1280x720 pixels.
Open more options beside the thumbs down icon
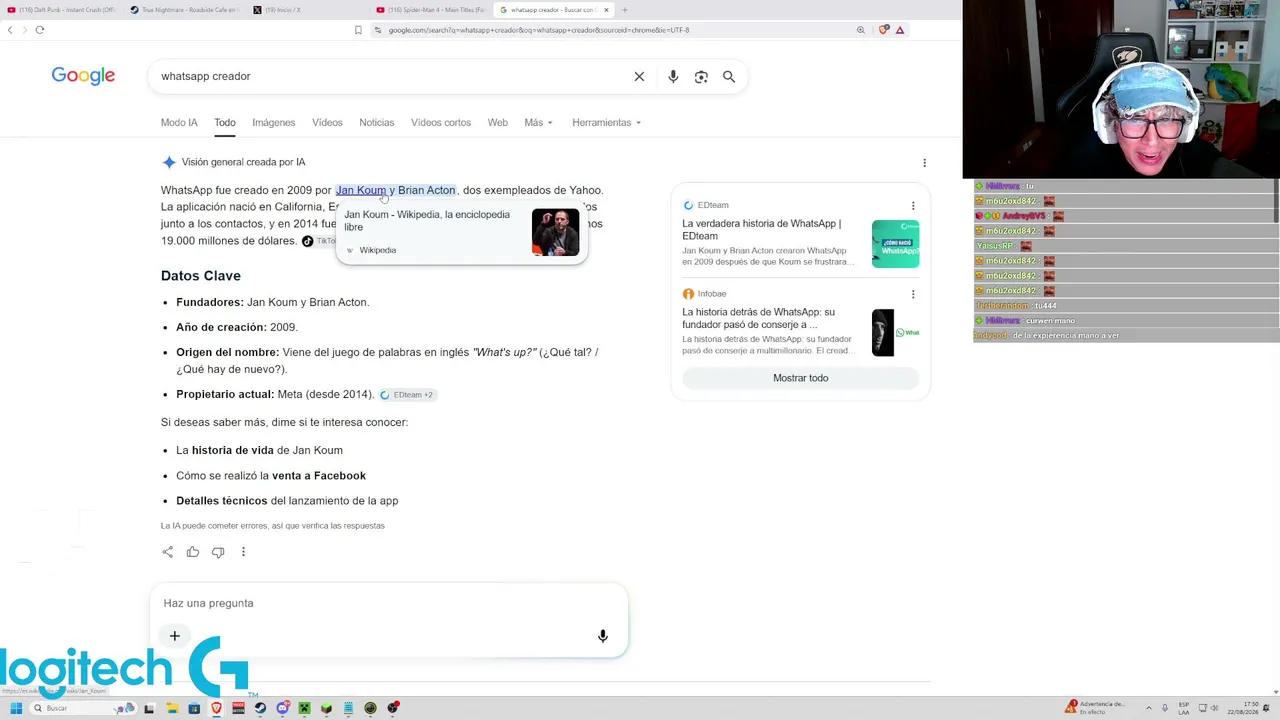243,552
